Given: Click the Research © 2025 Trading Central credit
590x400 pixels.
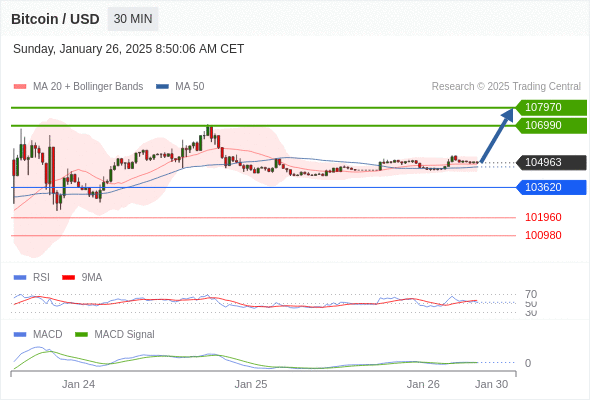Looking at the screenshot, I should pyautogui.click(x=506, y=87).
